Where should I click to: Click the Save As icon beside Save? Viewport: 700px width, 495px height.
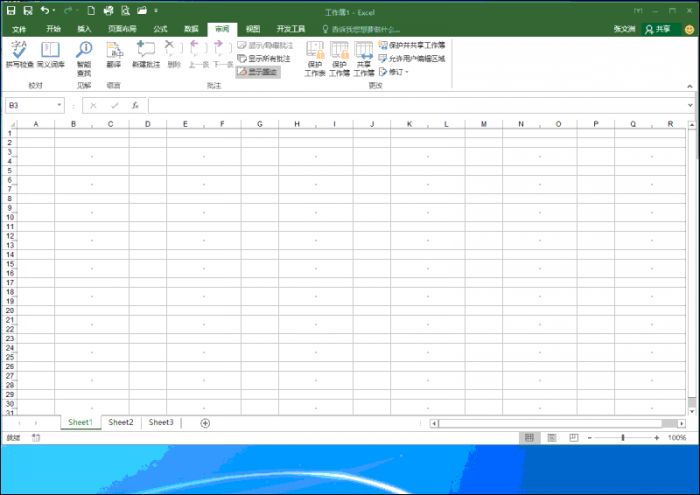tap(28, 10)
